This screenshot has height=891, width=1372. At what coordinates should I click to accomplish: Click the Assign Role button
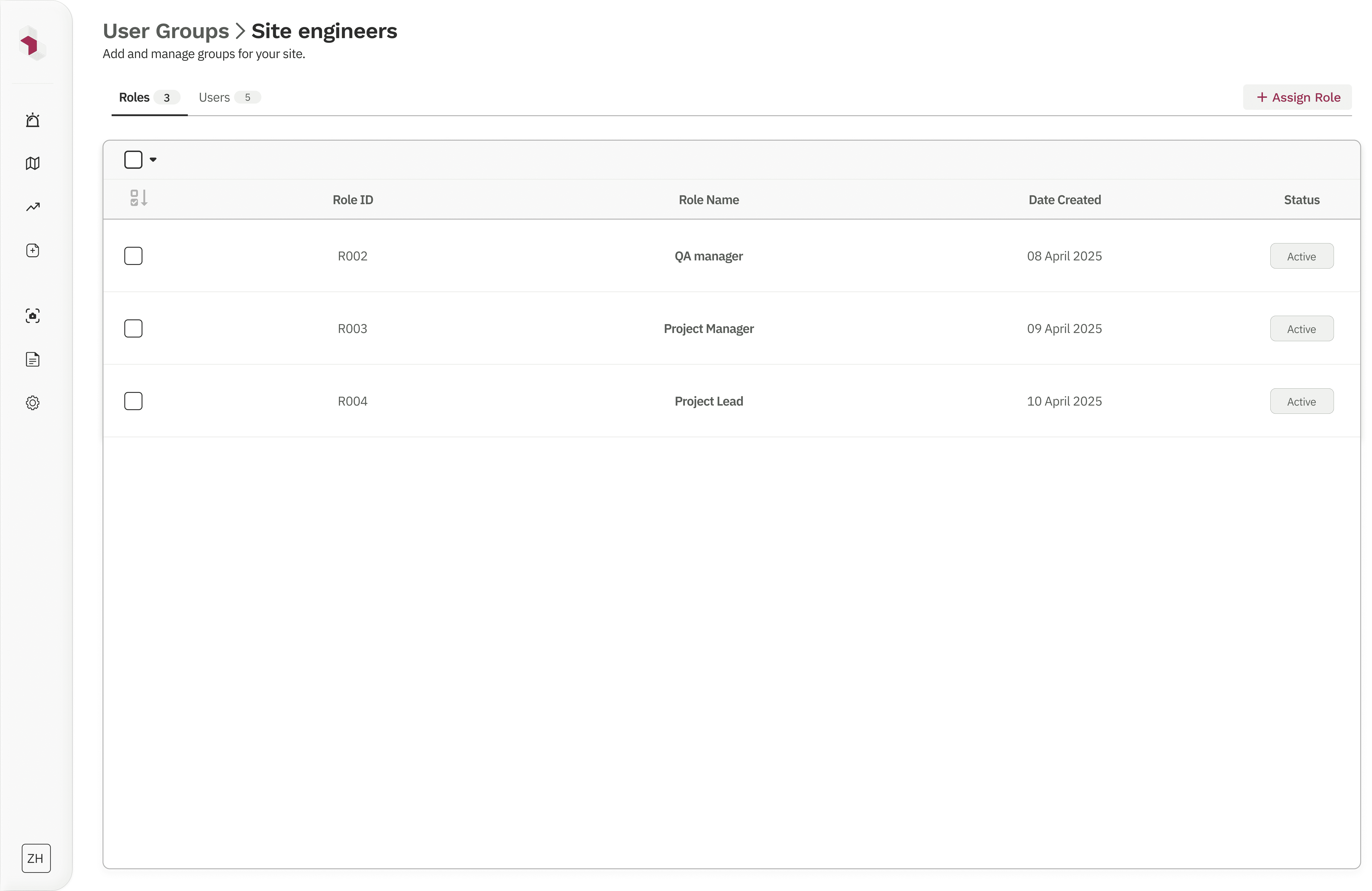(x=1297, y=97)
